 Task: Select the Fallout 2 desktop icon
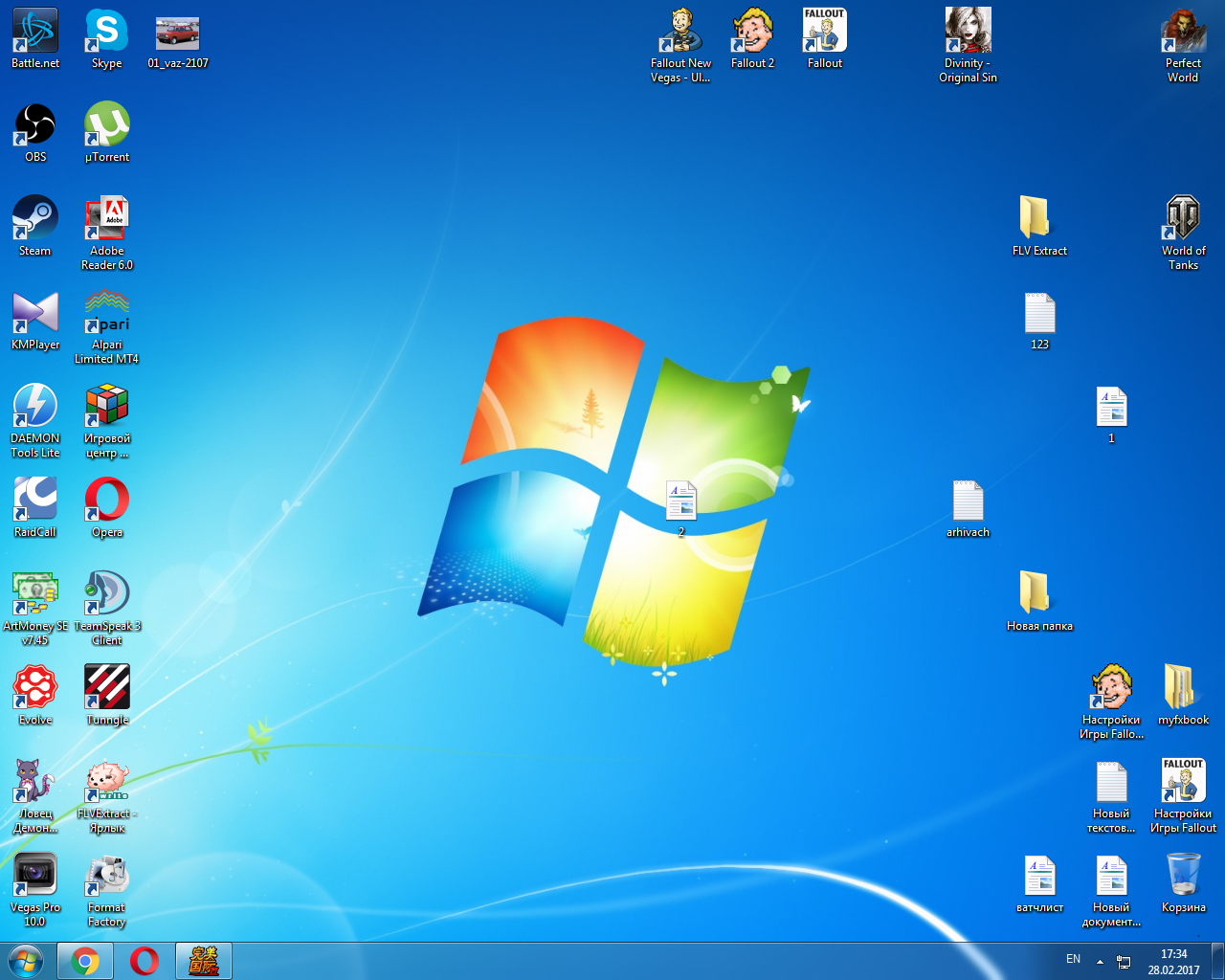point(753,39)
